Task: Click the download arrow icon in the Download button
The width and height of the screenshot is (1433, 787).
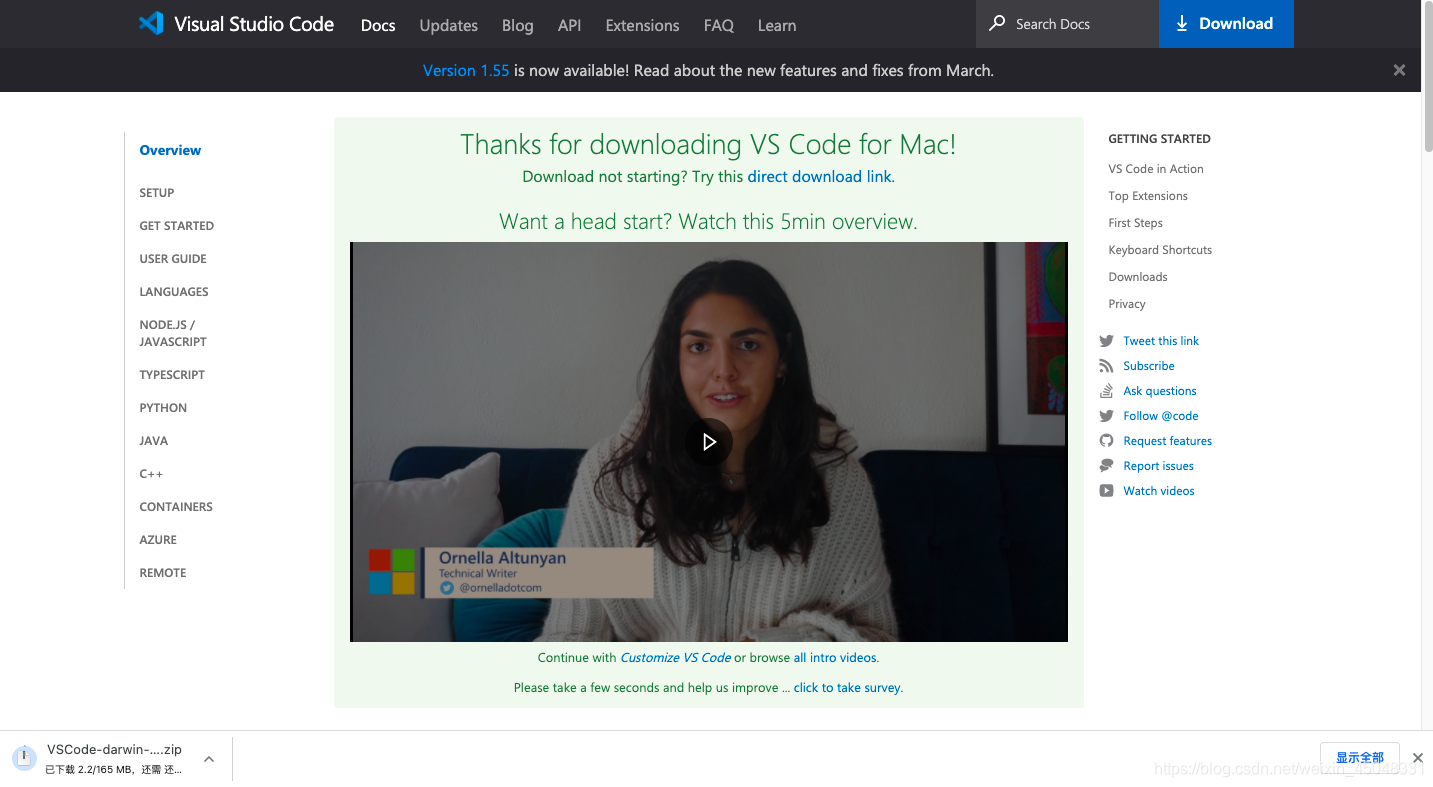Action: [x=1182, y=23]
